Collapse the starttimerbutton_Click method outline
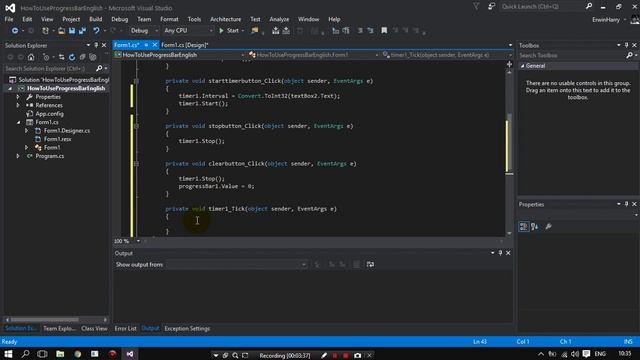The width and height of the screenshot is (640, 360). coord(136,81)
